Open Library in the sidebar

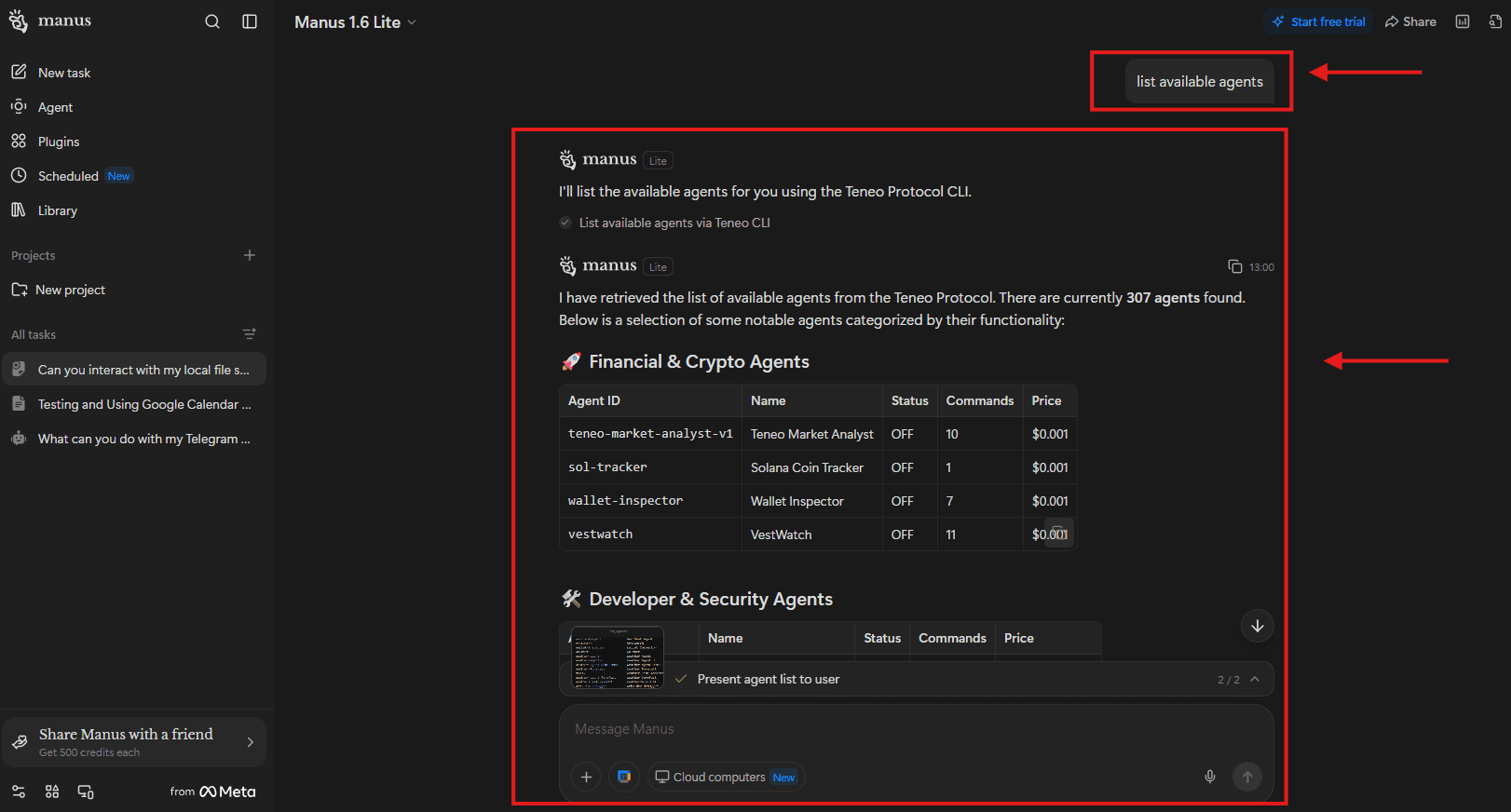(134, 210)
